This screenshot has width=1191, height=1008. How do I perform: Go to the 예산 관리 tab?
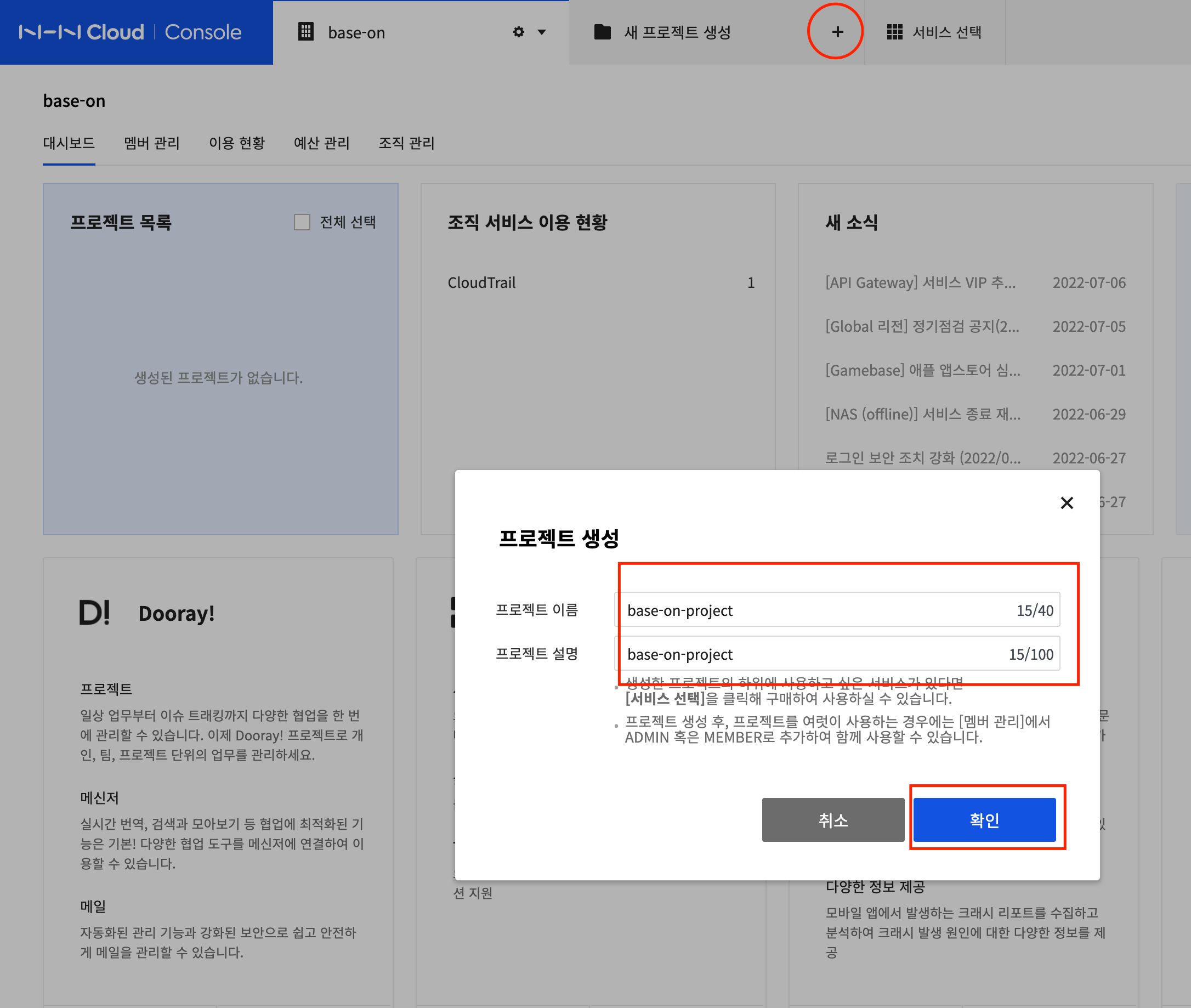click(321, 143)
